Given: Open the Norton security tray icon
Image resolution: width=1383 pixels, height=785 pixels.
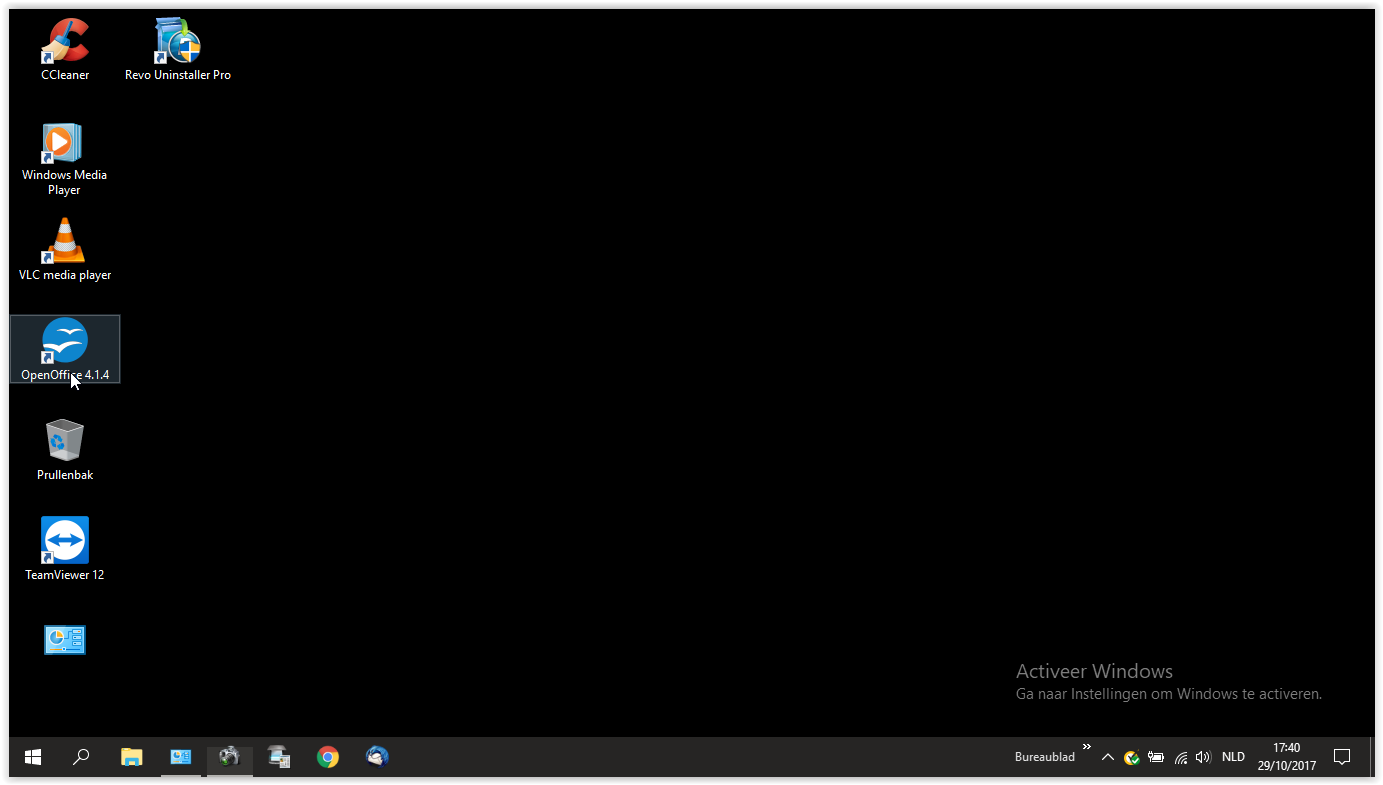Looking at the screenshot, I should click(1131, 757).
